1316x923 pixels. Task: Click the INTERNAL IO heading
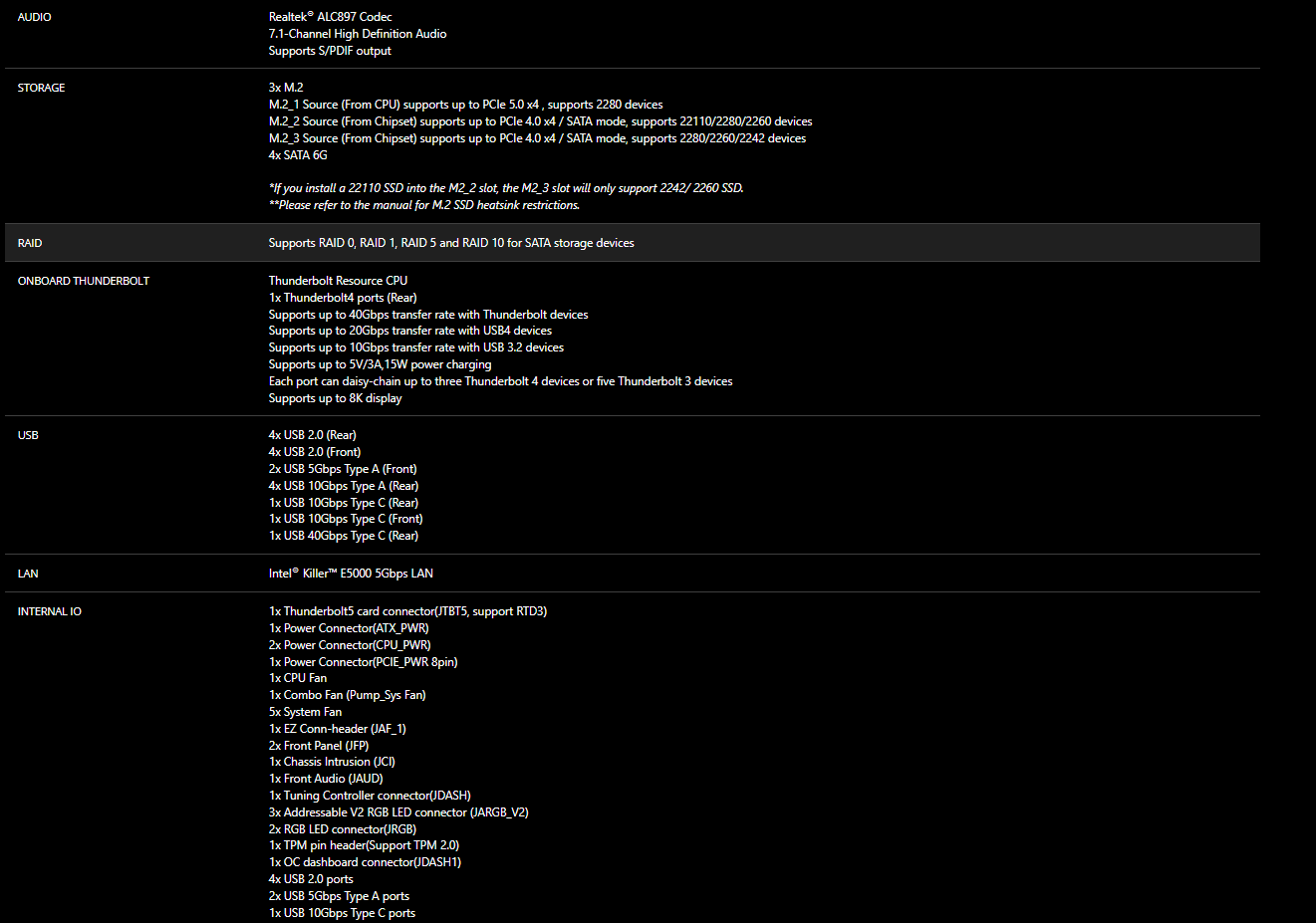pyautogui.click(x=50, y=611)
